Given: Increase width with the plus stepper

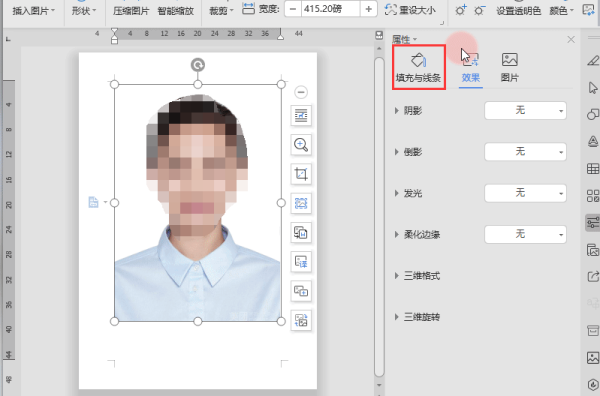Looking at the screenshot, I should [x=368, y=9].
